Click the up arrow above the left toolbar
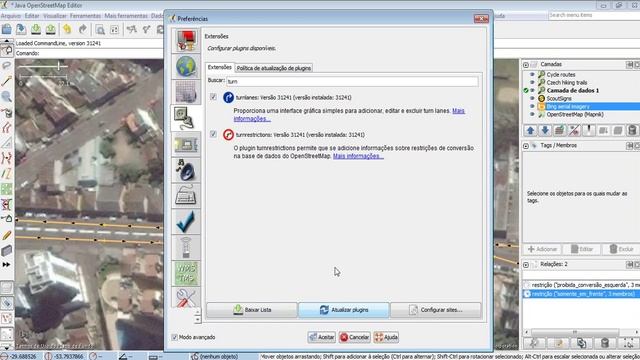 (7, 41)
